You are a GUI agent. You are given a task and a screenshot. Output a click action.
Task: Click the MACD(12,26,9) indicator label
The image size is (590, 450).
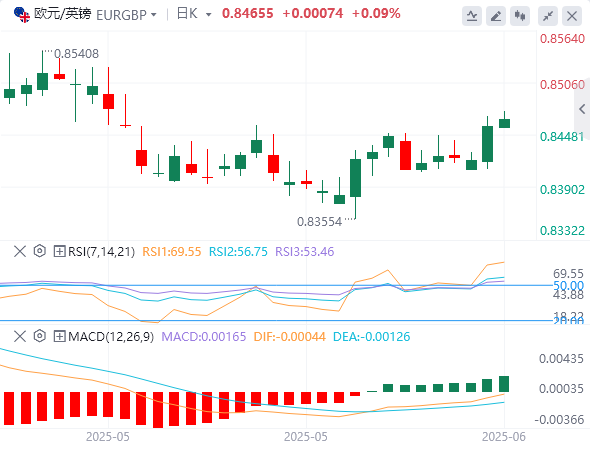[x=111, y=336]
